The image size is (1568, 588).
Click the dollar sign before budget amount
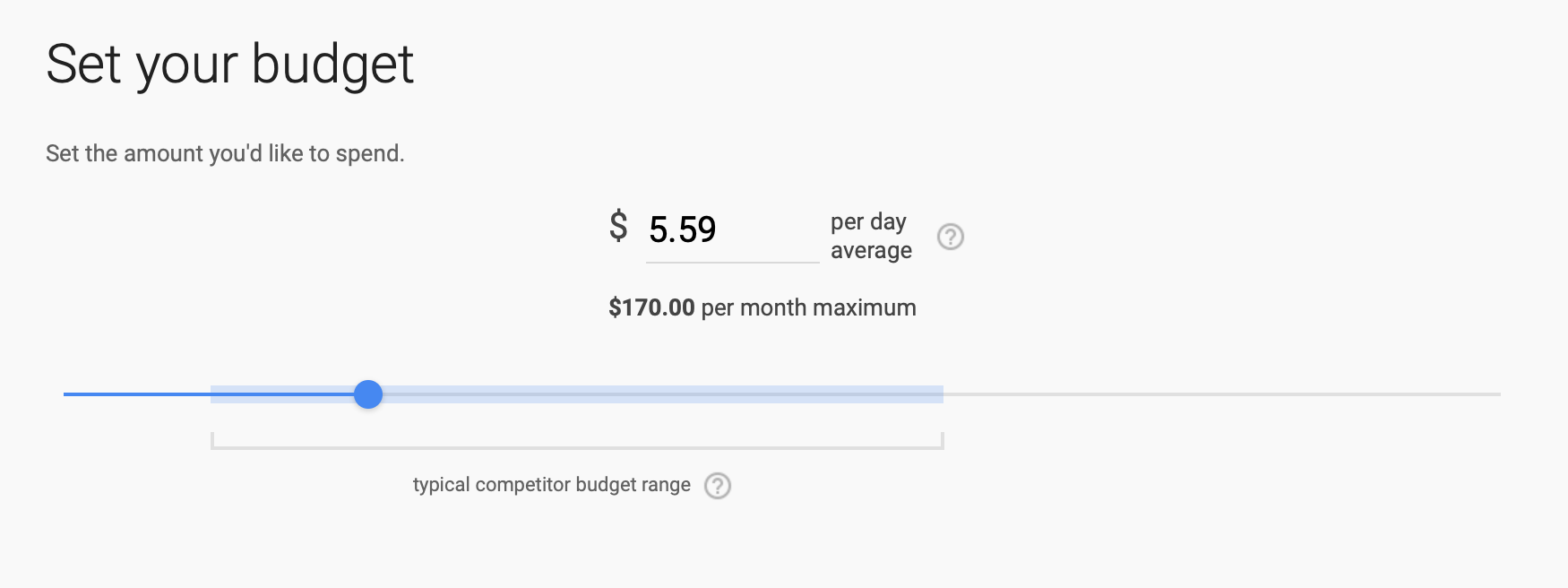click(x=618, y=226)
